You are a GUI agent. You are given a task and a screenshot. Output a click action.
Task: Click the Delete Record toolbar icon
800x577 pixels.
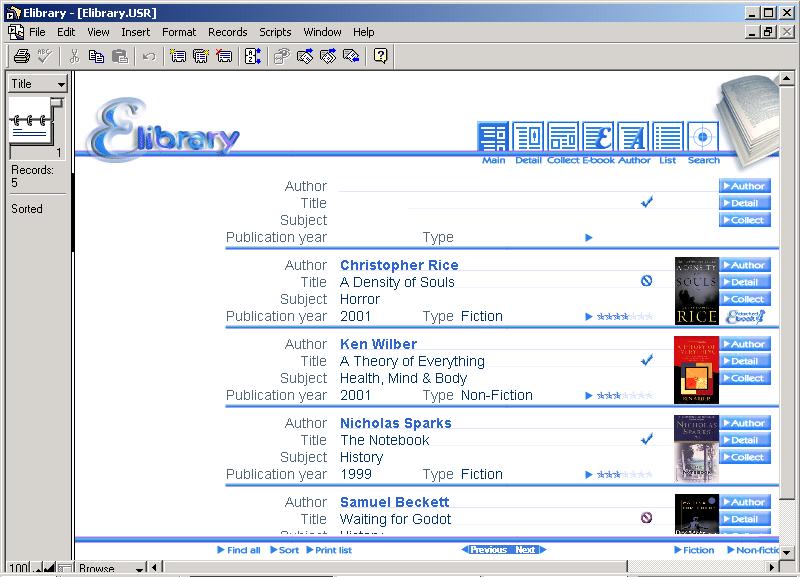click(224, 56)
